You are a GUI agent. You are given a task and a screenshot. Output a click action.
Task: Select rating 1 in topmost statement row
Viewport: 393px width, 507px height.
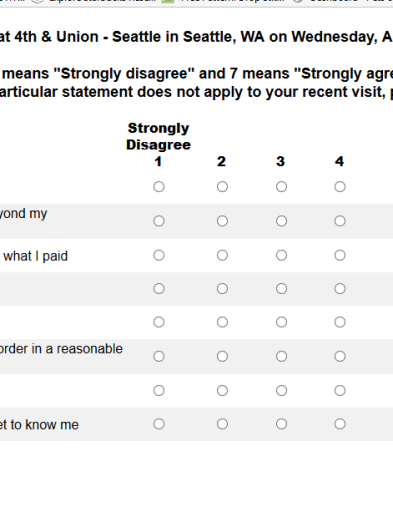point(159,187)
